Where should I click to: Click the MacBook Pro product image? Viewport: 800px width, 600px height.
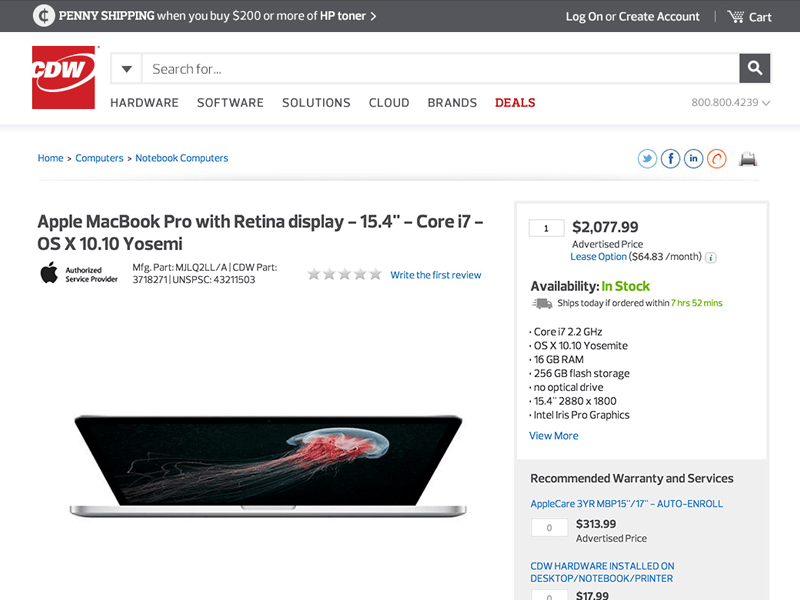click(x=269, y=462)
